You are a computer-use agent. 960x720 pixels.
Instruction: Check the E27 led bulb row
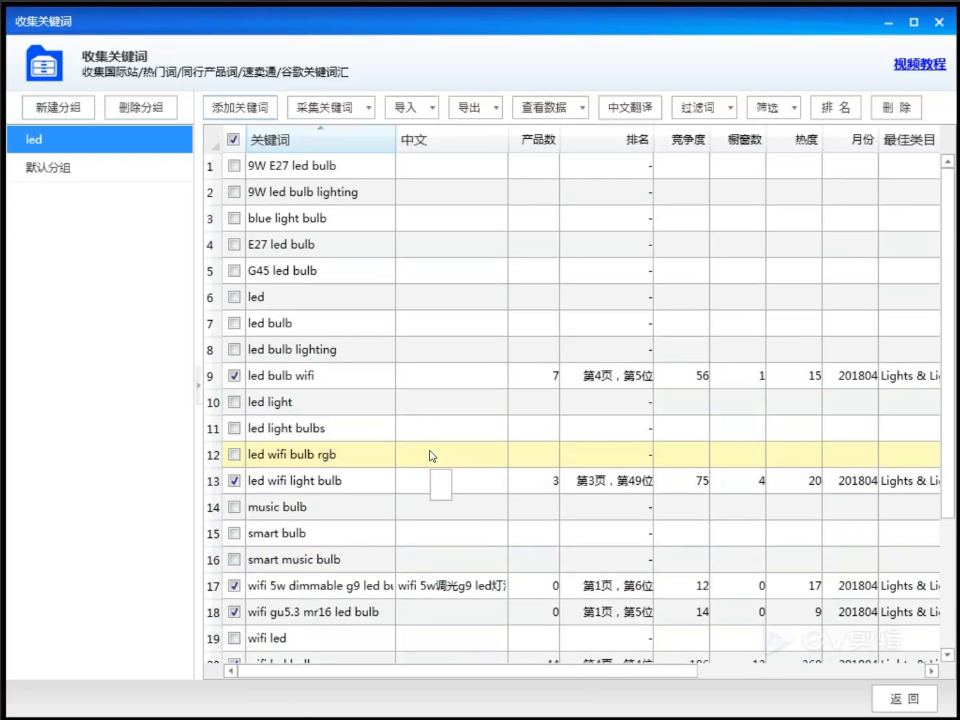[234, 244]
